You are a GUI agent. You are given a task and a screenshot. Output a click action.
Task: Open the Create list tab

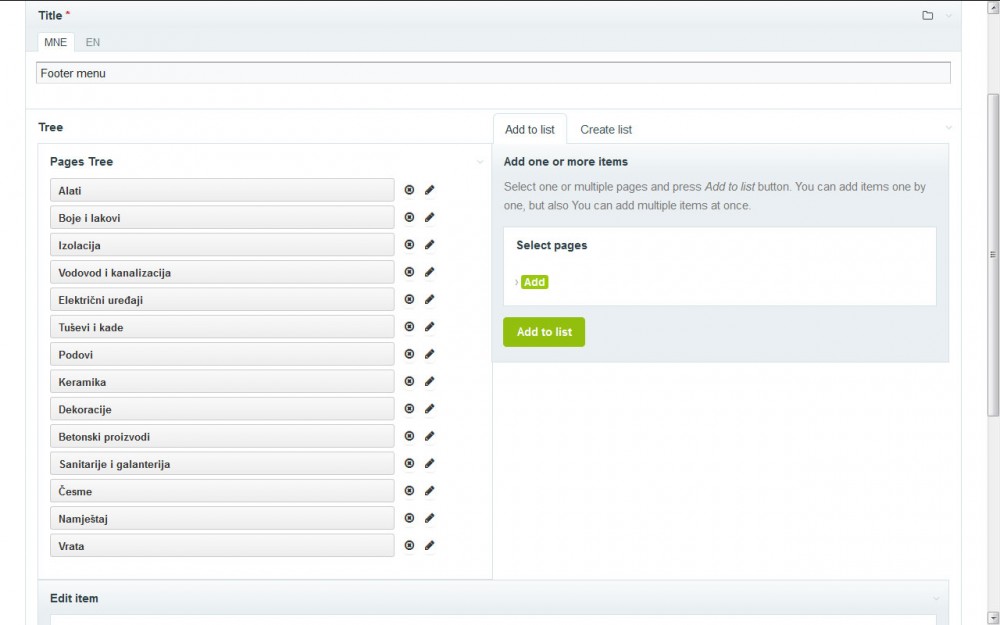[605, 129]
